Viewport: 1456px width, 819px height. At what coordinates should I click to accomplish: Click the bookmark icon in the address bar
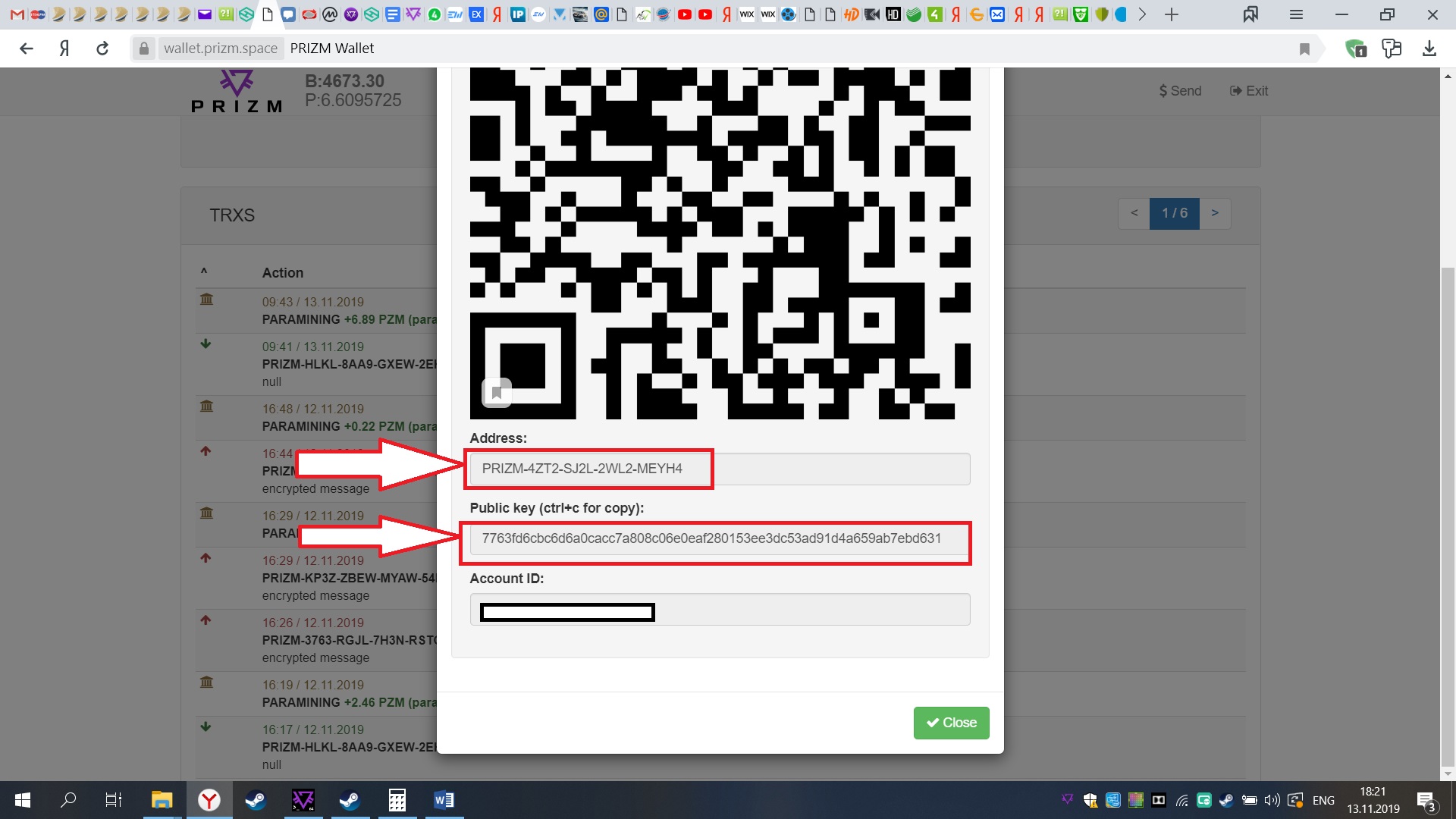1304,49
